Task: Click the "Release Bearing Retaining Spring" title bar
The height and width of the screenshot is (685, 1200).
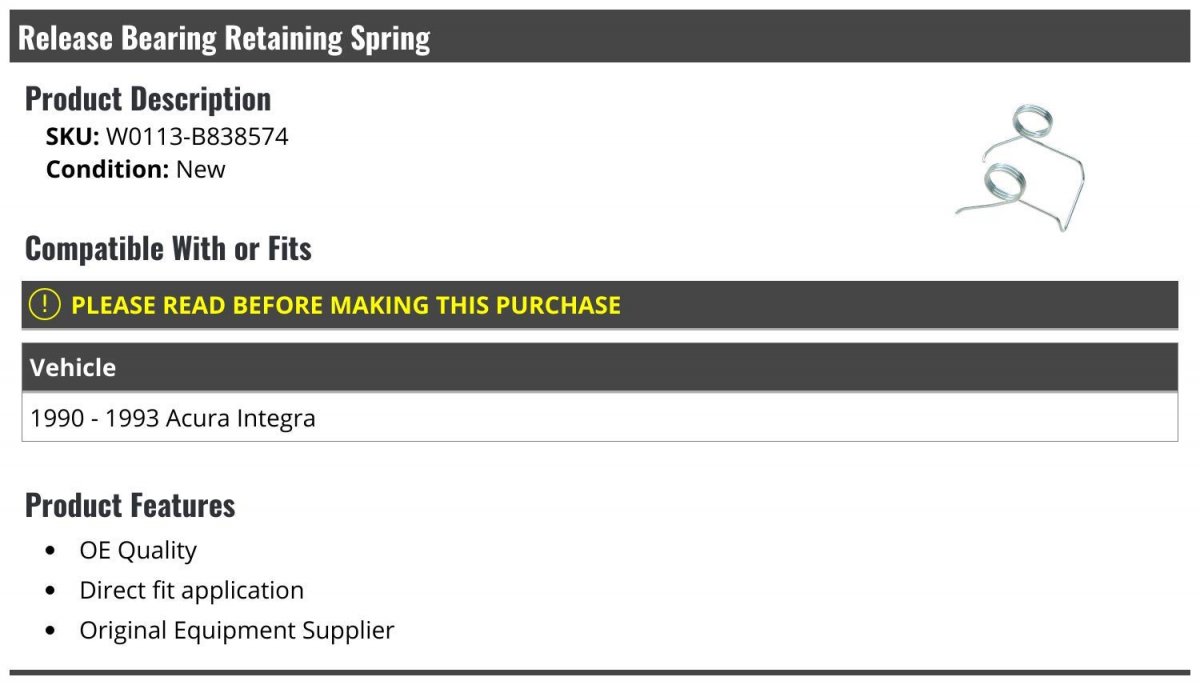Action: click(600, 37)
